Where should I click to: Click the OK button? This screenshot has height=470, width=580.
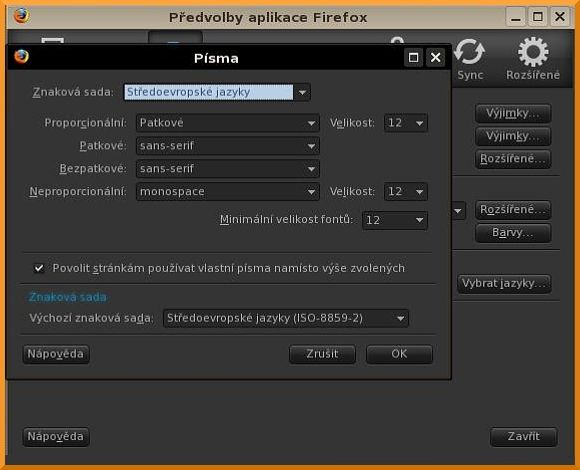[399, 354]
